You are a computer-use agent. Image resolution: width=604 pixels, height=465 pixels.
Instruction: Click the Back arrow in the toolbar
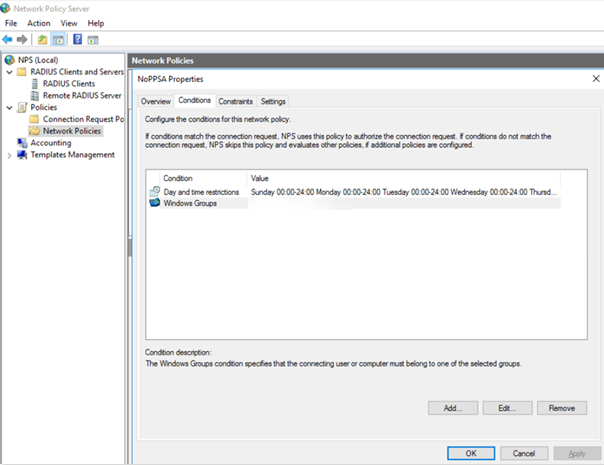9,39
